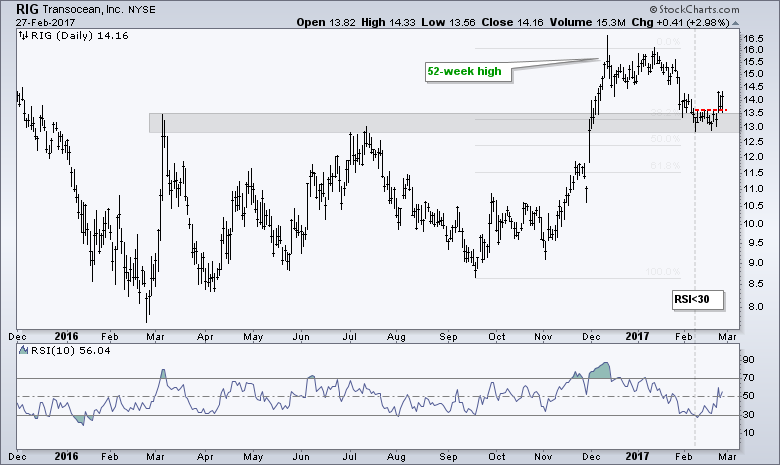780x465 pixels.
Task: Click the green overbought RSI area in December
Action: (602, 370)
